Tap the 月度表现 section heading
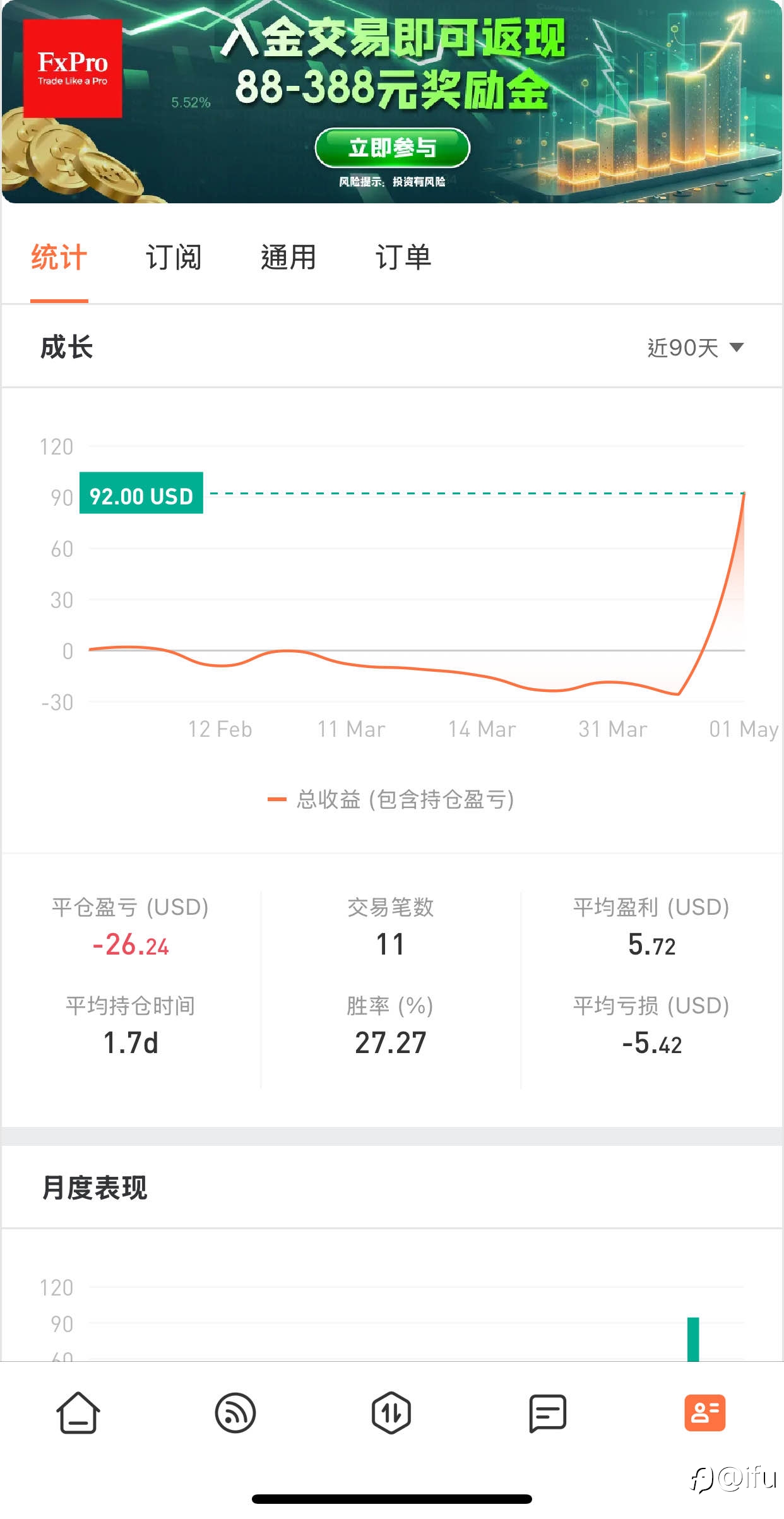Screen dimensions: 784x1519 (95, 1188)
